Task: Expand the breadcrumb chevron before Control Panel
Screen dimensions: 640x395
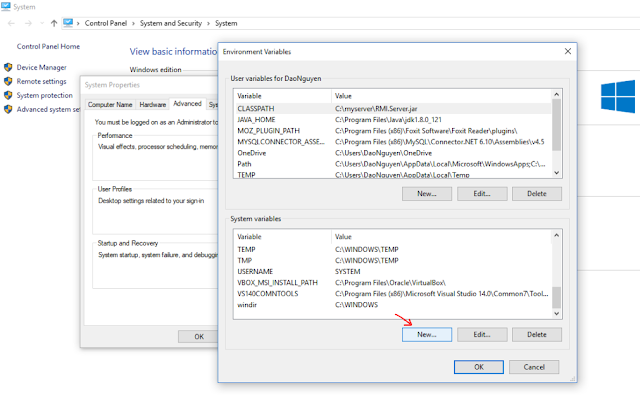Action: pyautogui.click(x=78, y=24)
